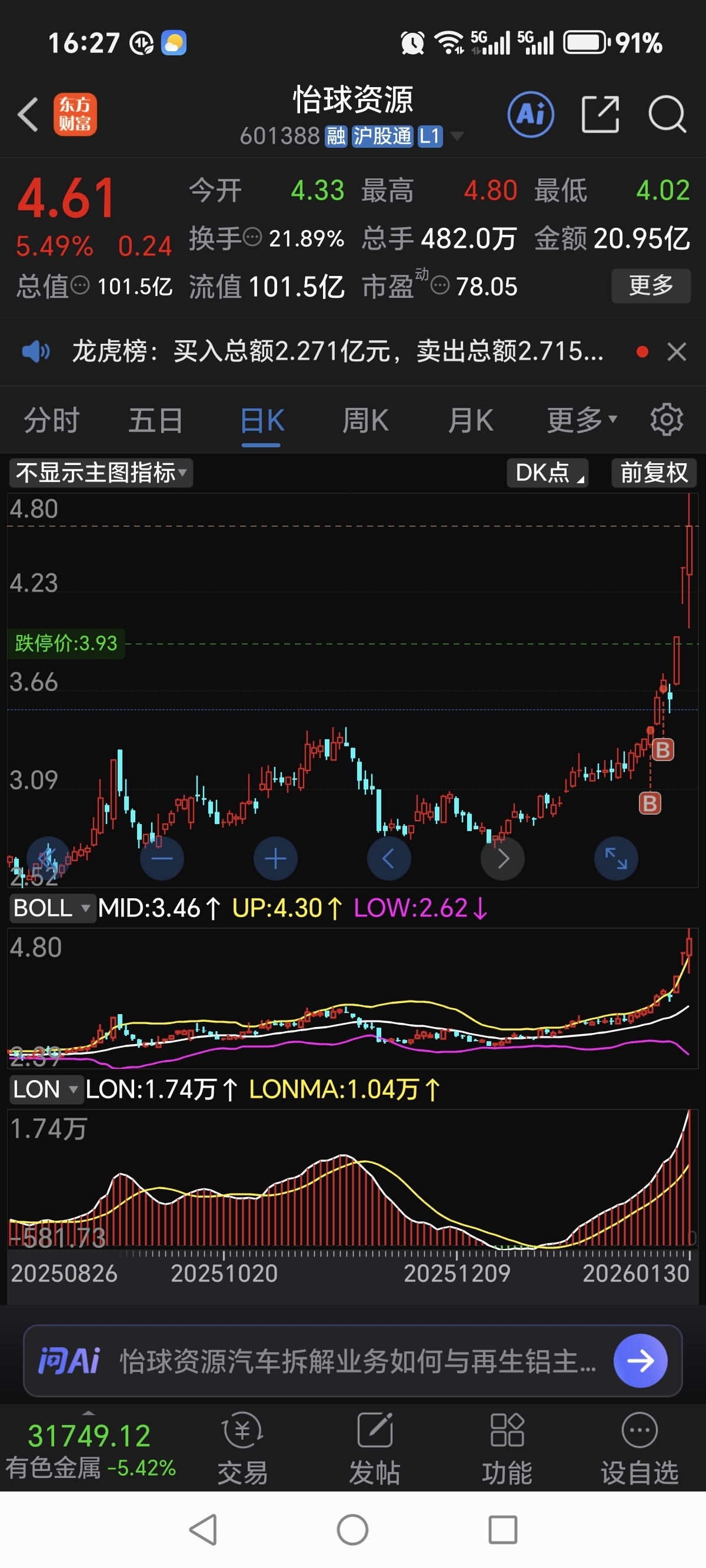706x1568 pixels.
Task: Select the 日K tab
Action: (262, 421)
